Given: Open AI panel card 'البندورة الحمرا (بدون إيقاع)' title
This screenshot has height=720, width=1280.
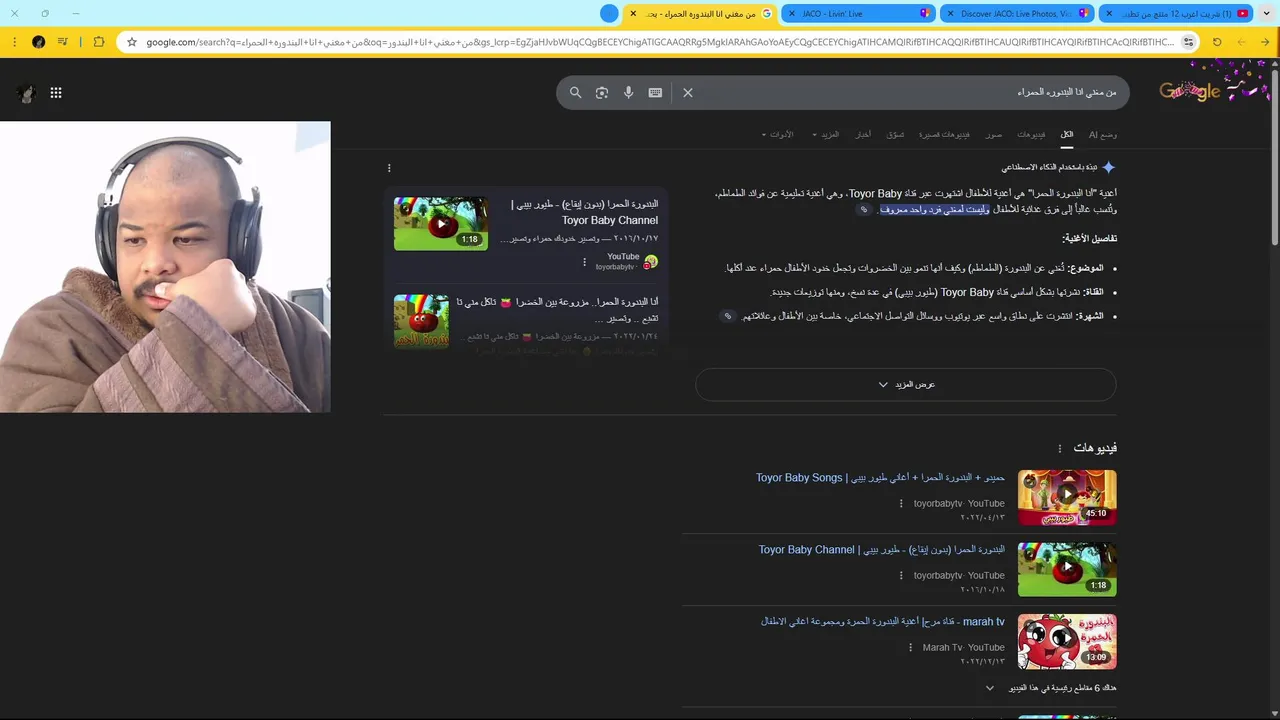Looking at the screenshot, I should tap(583, 212).
